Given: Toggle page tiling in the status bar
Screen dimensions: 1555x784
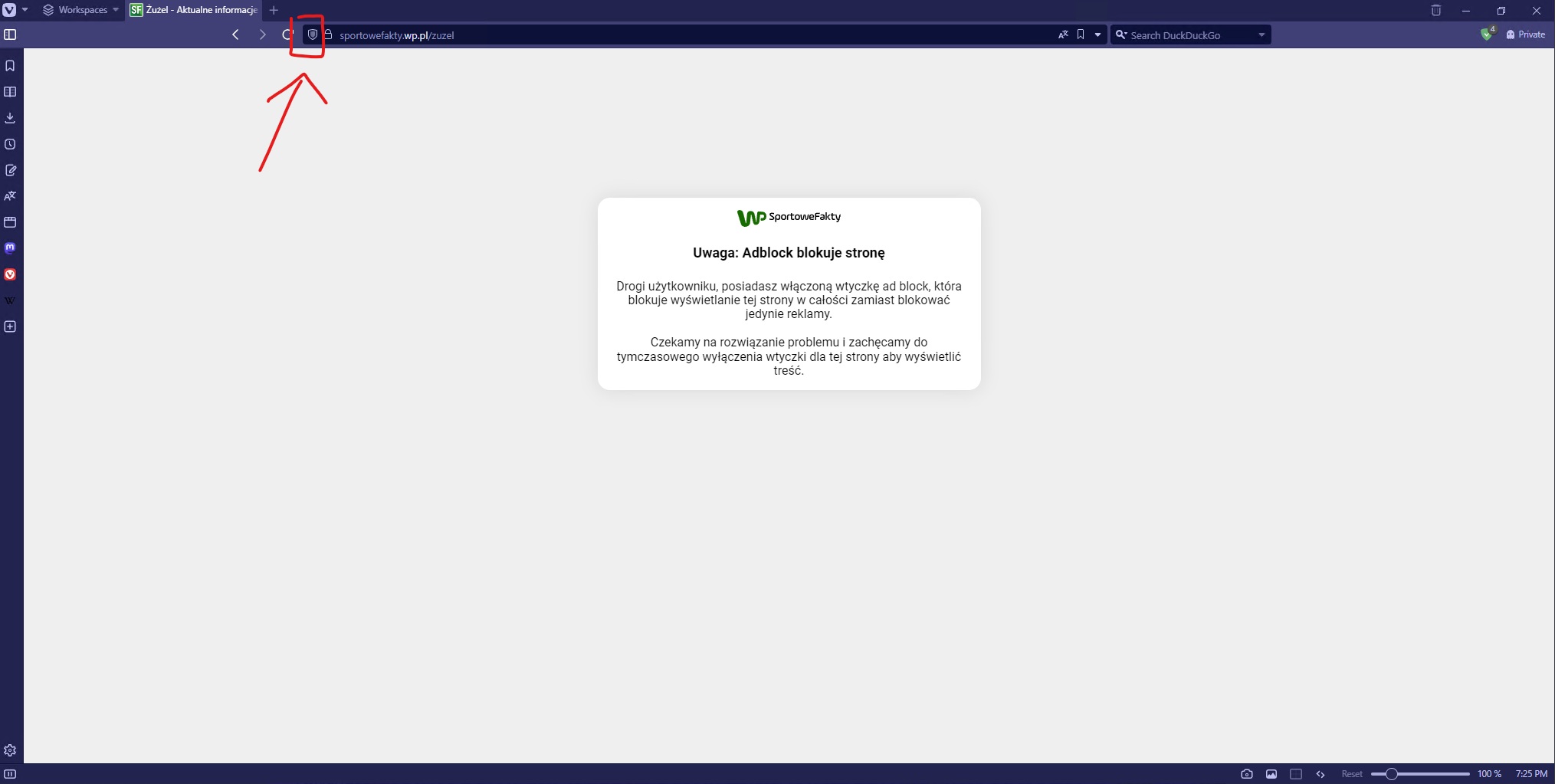Looking at the screenshot, I should coord(1296,774).
